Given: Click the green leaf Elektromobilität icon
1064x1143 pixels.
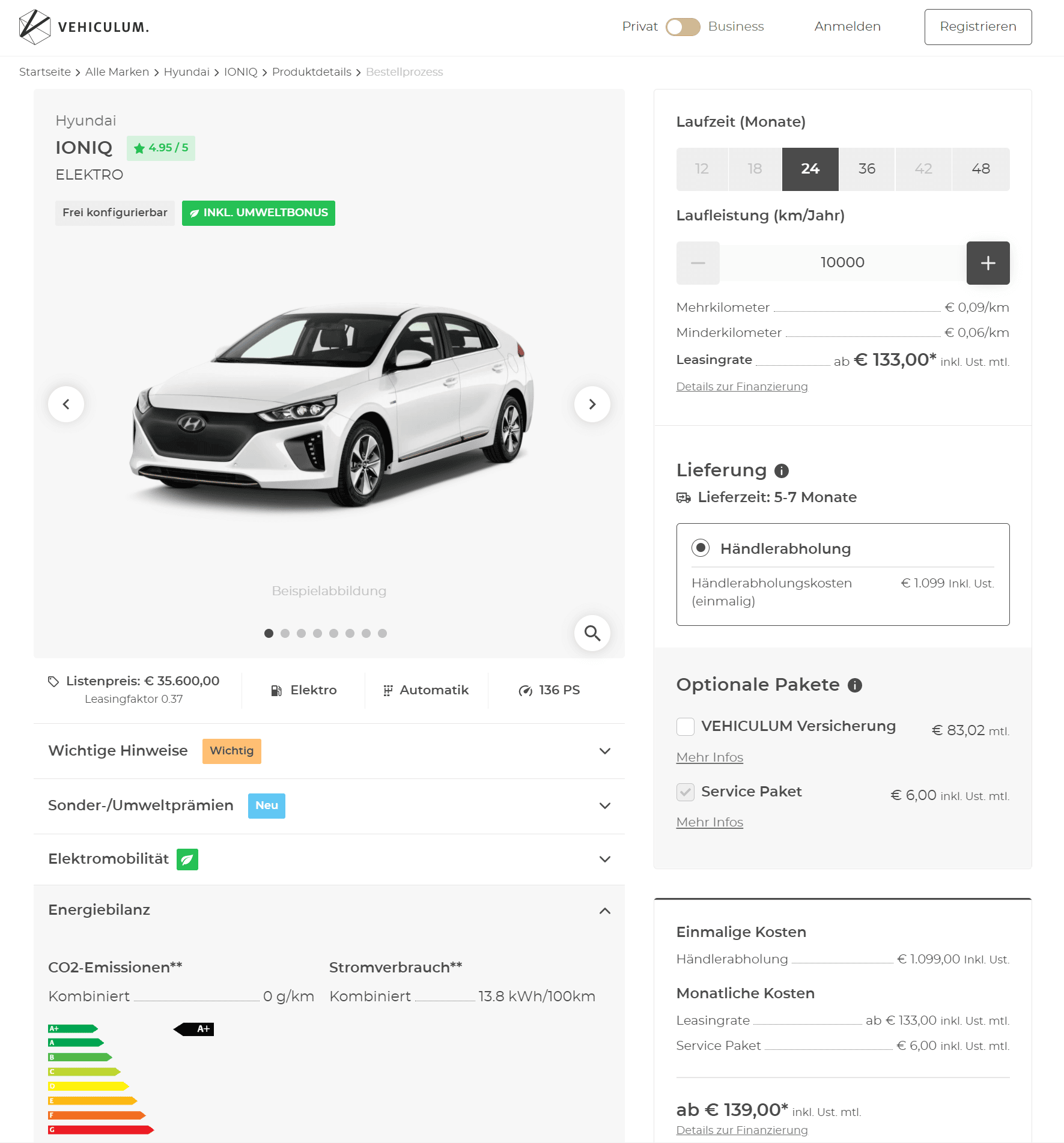Looking at the screenshot, I should (187, 860).
